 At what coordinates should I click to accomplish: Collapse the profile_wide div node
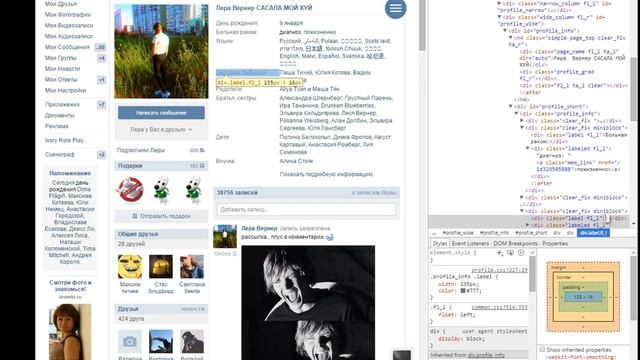[499, 17]
